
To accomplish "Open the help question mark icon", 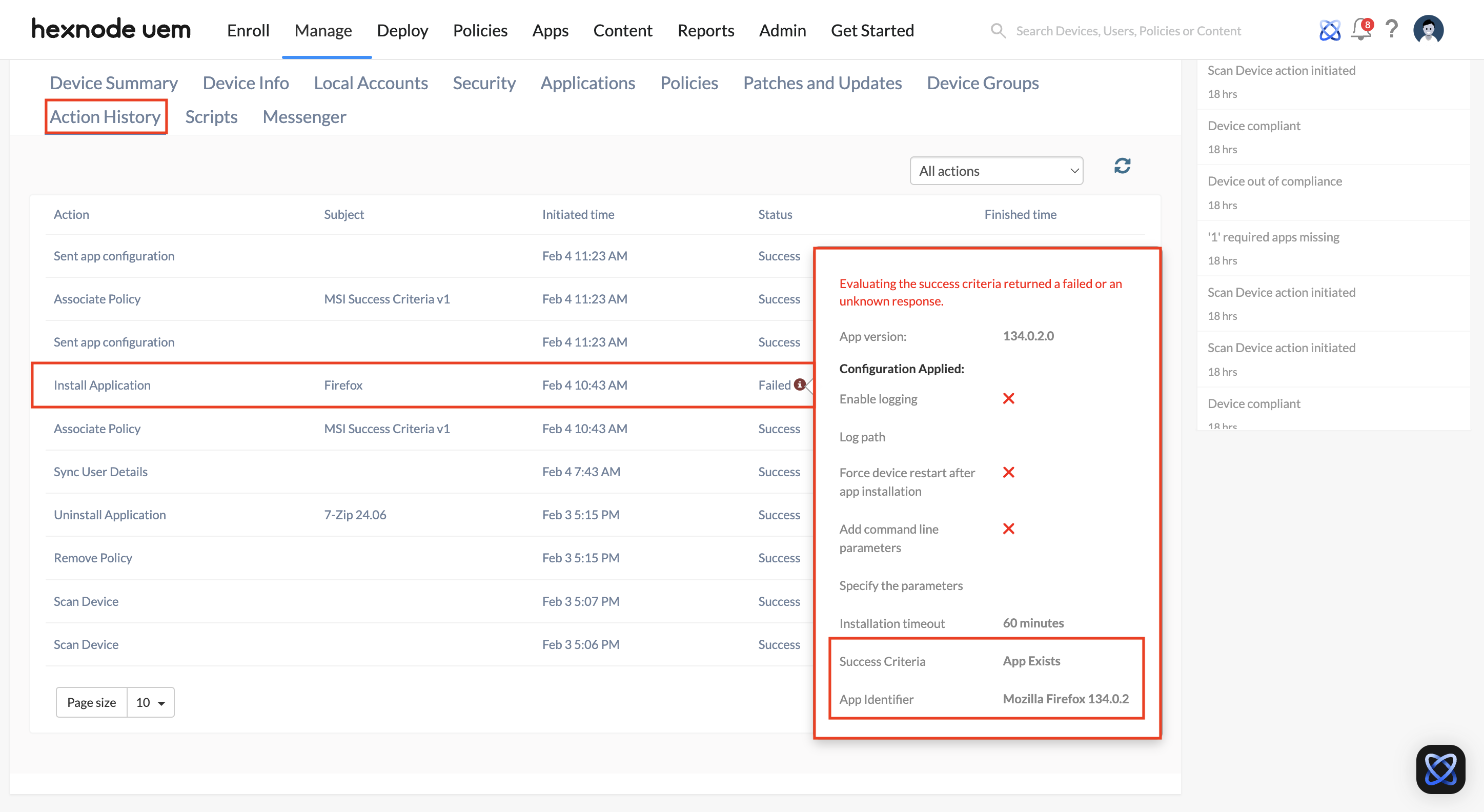I will (1392, 29).
